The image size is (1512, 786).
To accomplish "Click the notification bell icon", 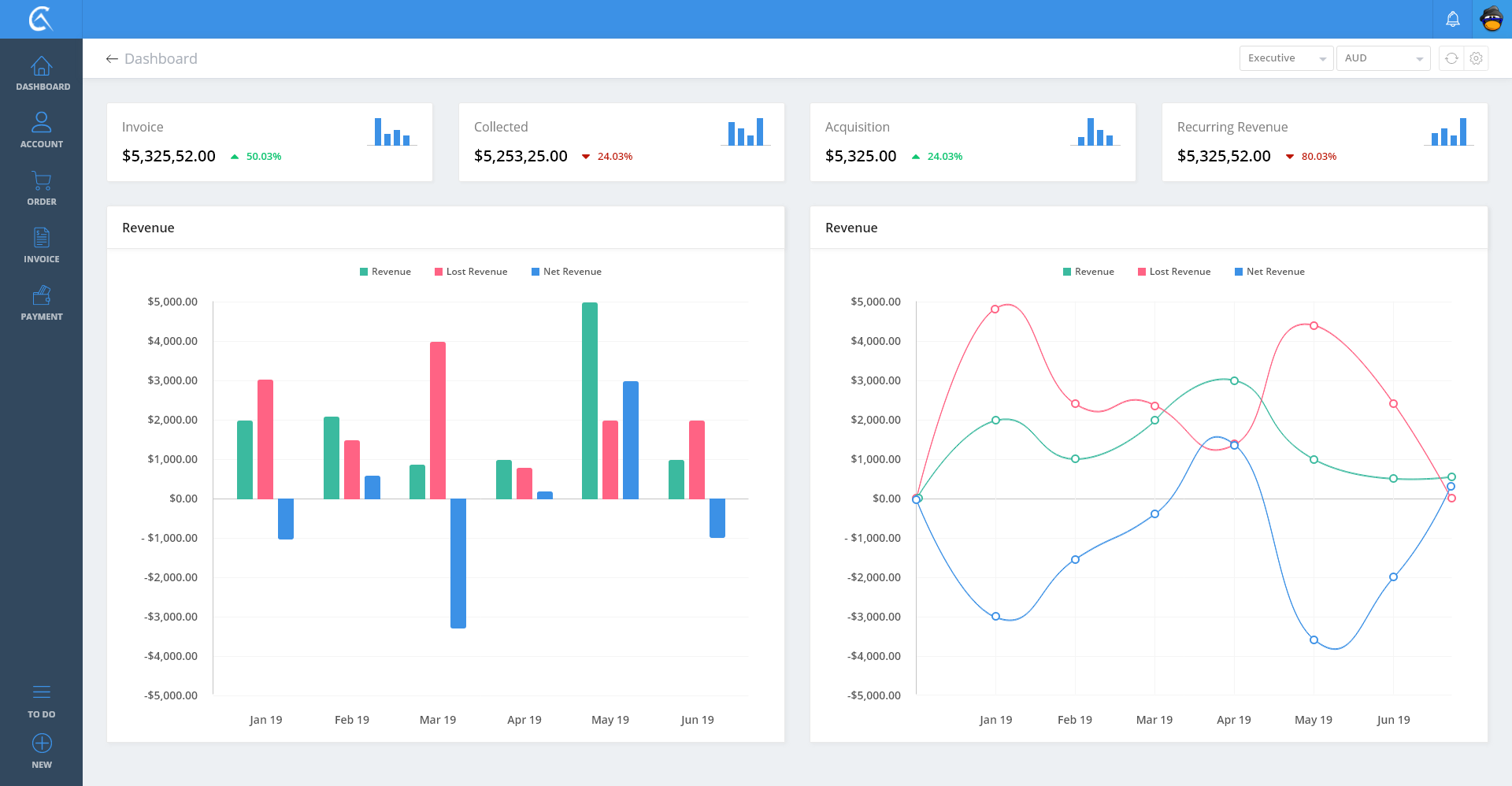I will click(x=1452, y=19).
